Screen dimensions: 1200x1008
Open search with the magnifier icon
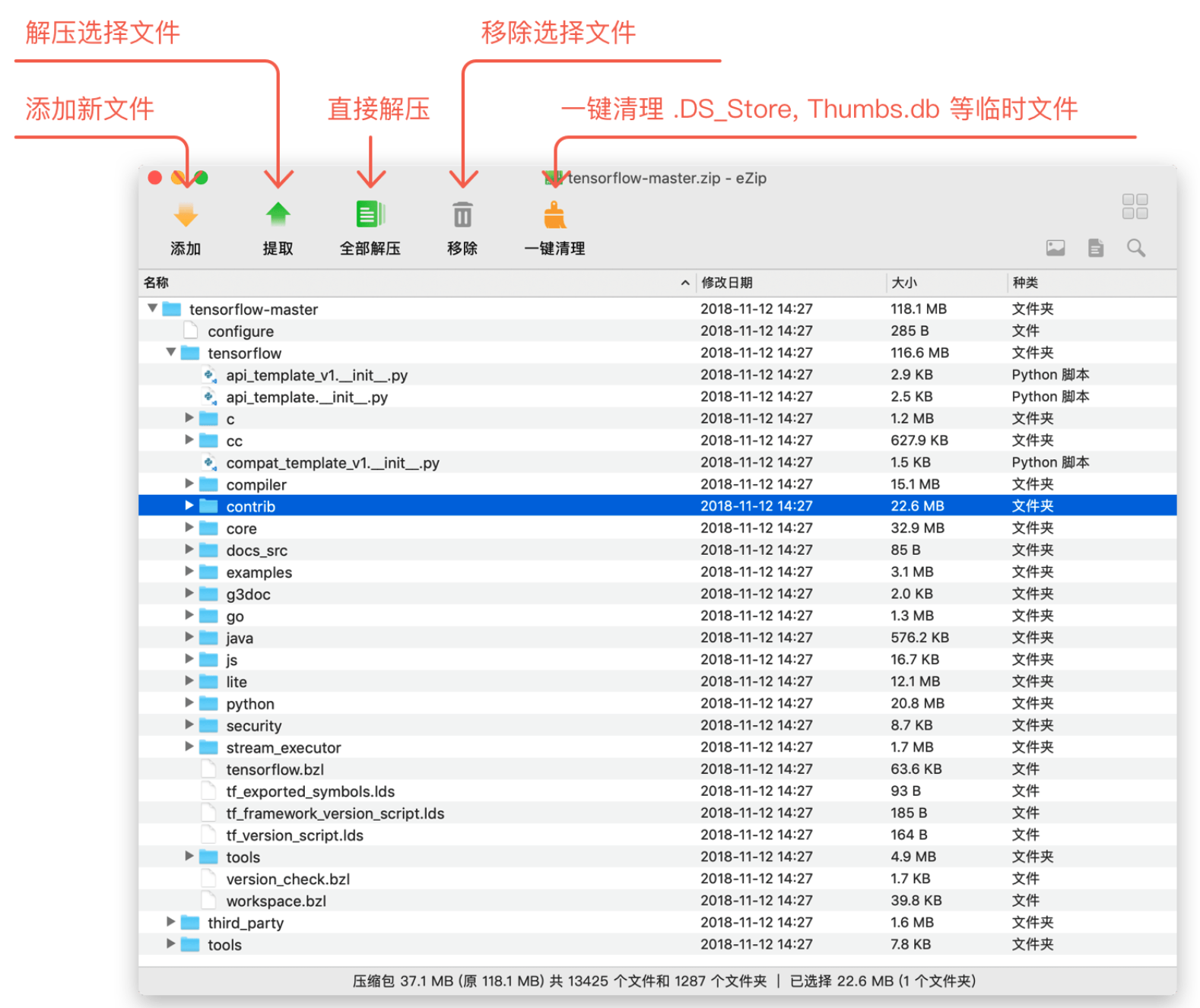1136,248
